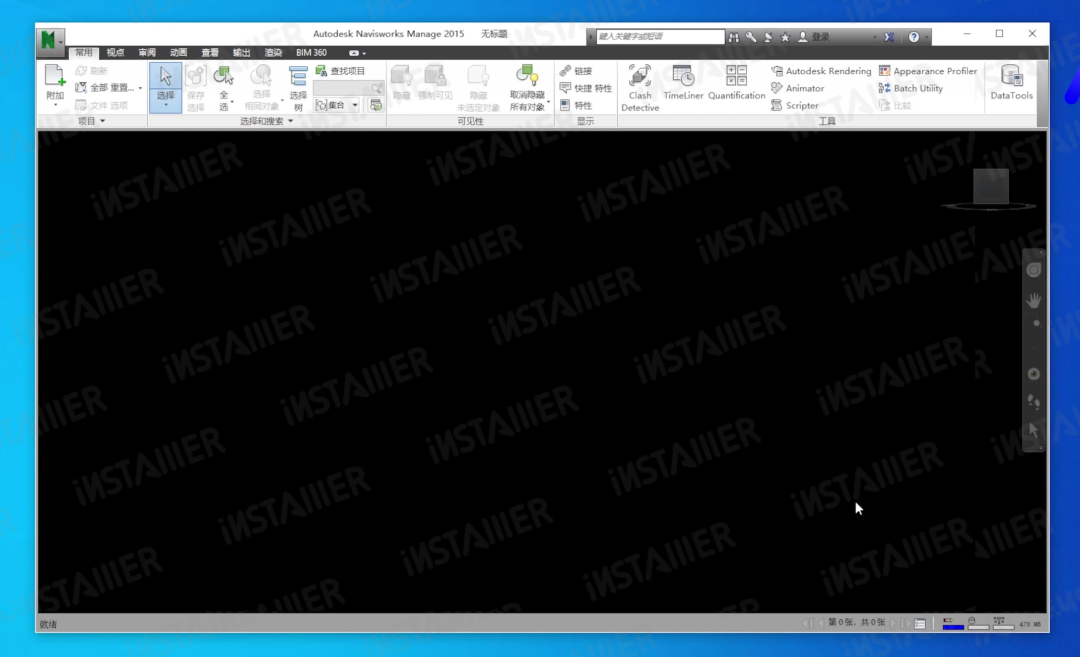Open the 全部重置 (Reset All) dropdown
The width and height of the screenshot is (1080, 657).
141,88
